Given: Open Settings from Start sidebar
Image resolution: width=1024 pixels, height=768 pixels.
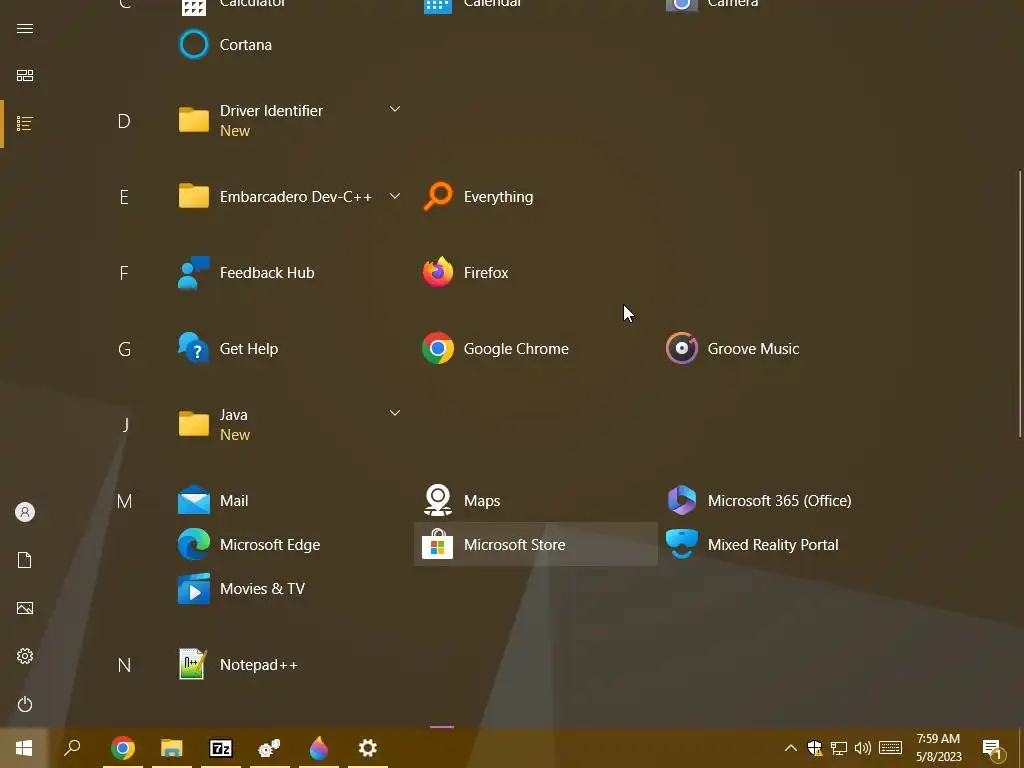Looking at the screenshot, I should coord(25,656).
